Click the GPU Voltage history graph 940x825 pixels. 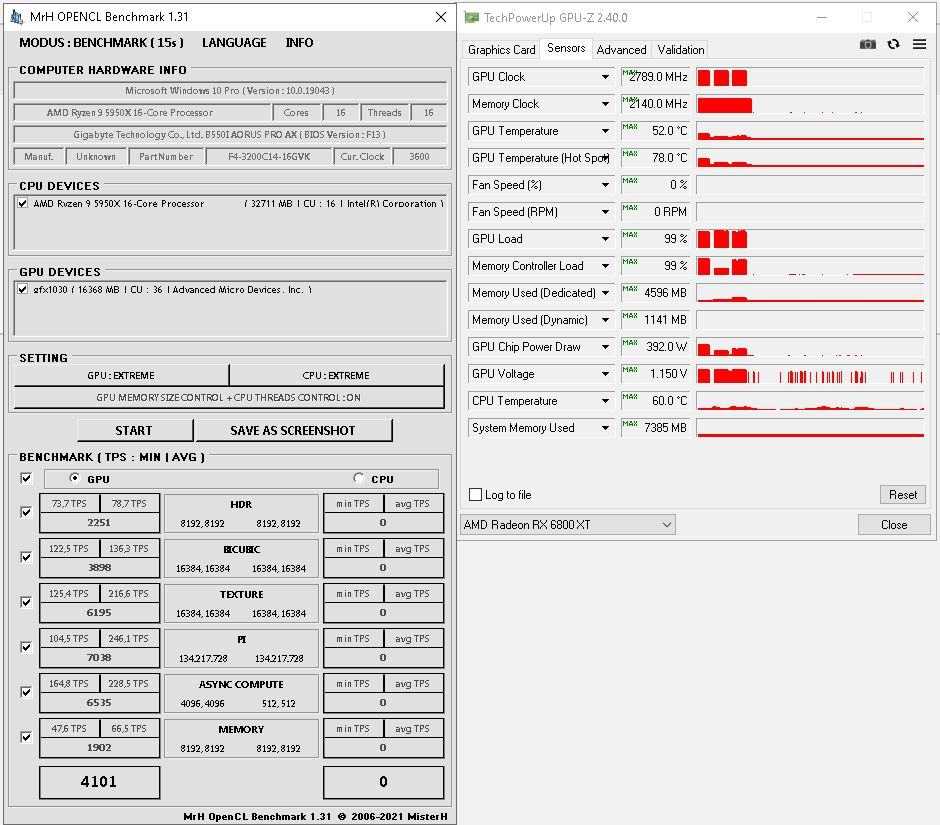coord(809,374)
